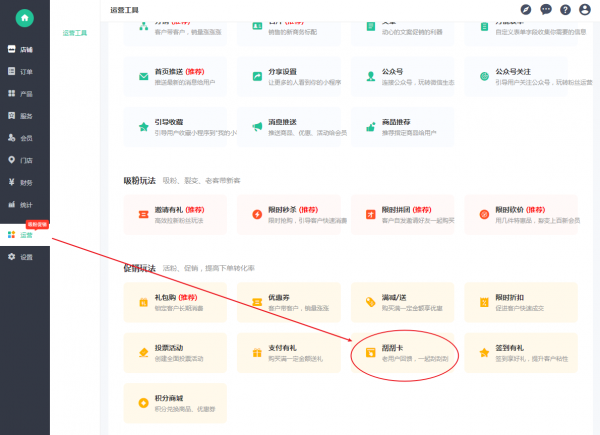Open 满减/送 tag card
Image resolution: width=600 pixels, height=435 pixels.
pos(403,302)
